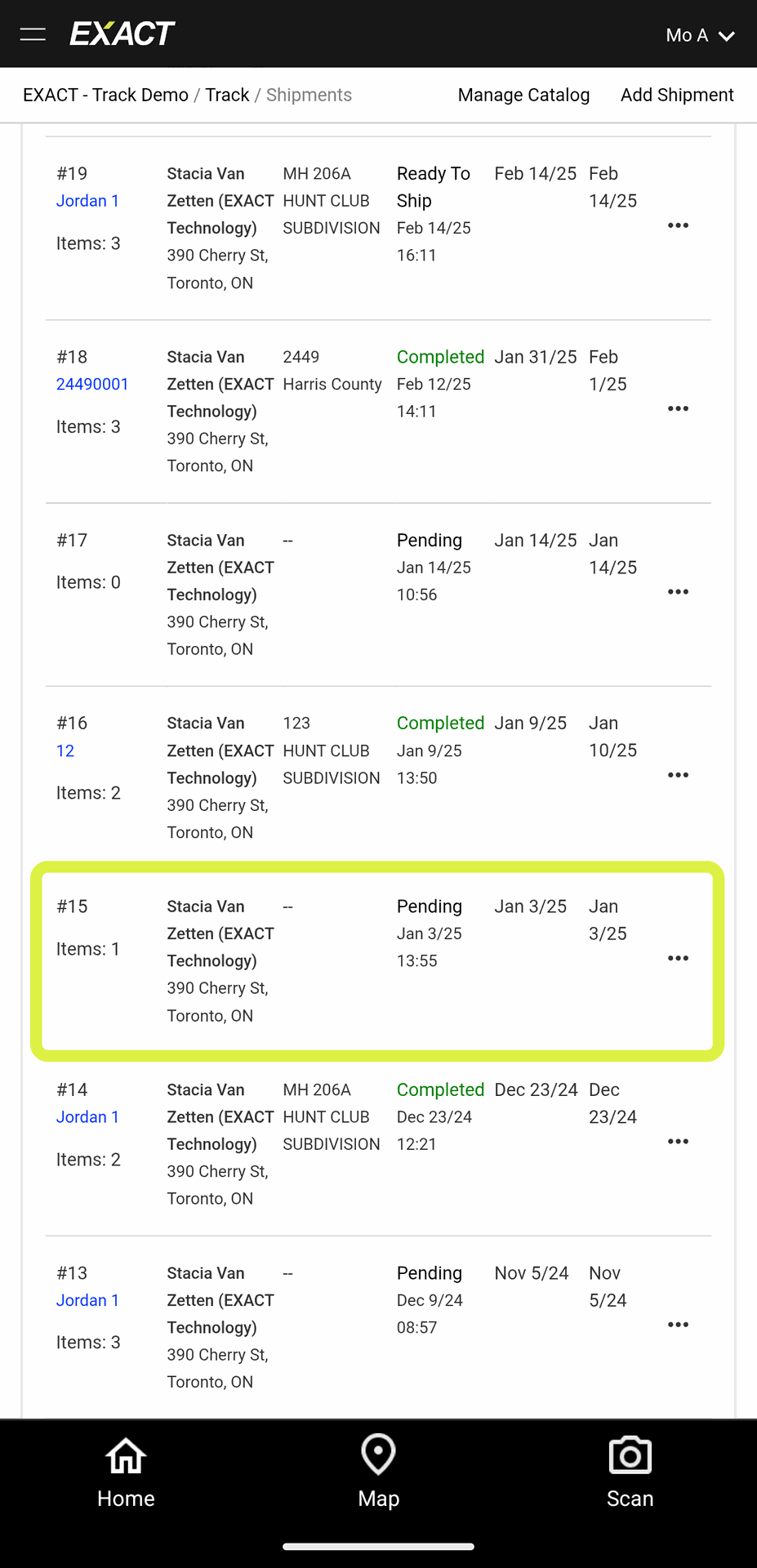Open more options for shipment #18
Image resolution: width=757 pixels, height=1568 pixels.
coord(678,408)
